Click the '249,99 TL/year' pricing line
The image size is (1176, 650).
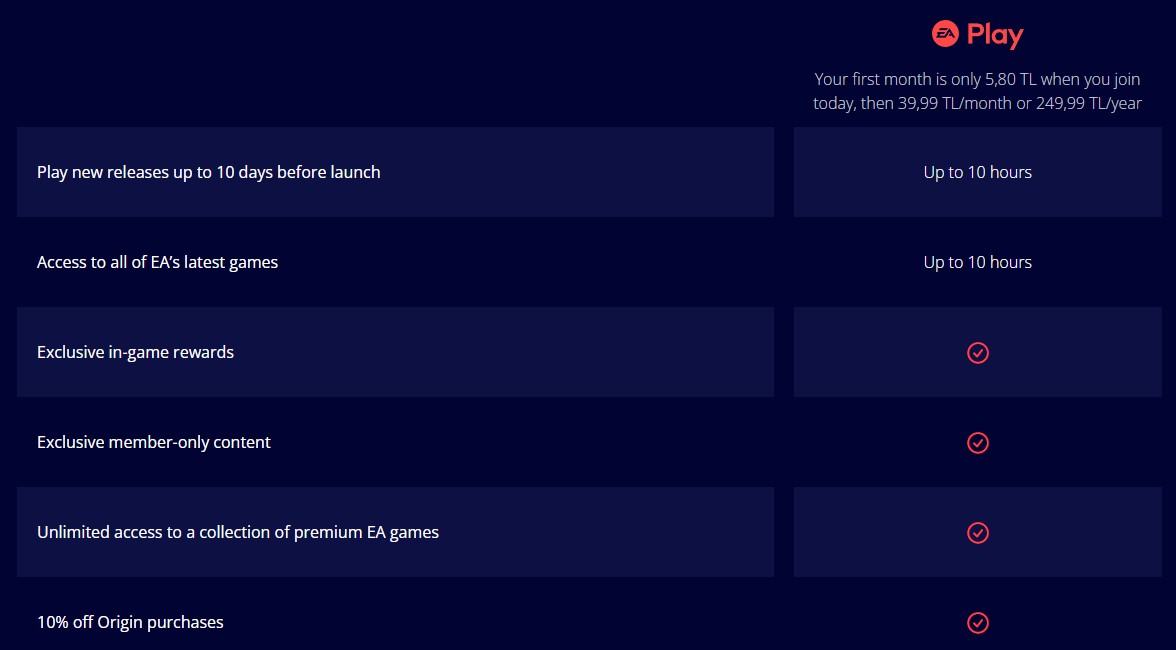(x=1089, y=103)
